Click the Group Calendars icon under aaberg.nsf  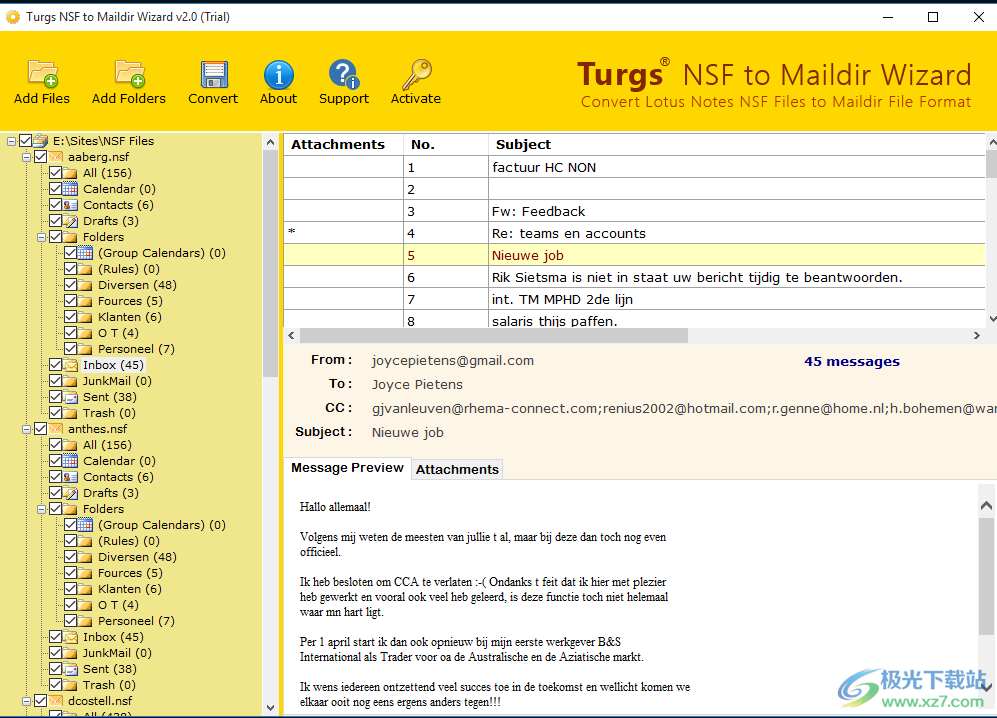pyautogui.click(x=85, y=253)
